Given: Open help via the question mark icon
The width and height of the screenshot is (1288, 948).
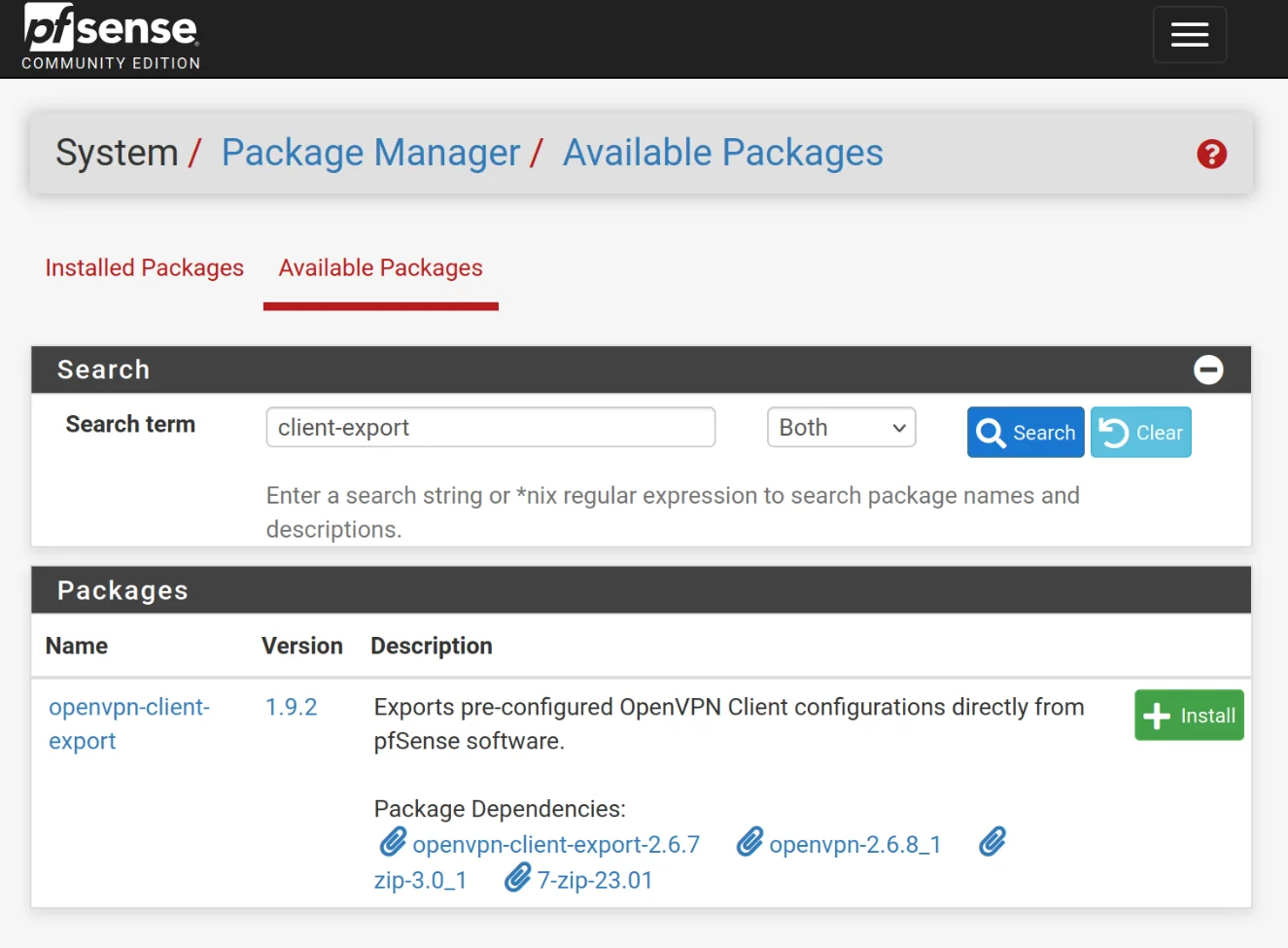Looking at the screenshot, I should [1211, 154].
